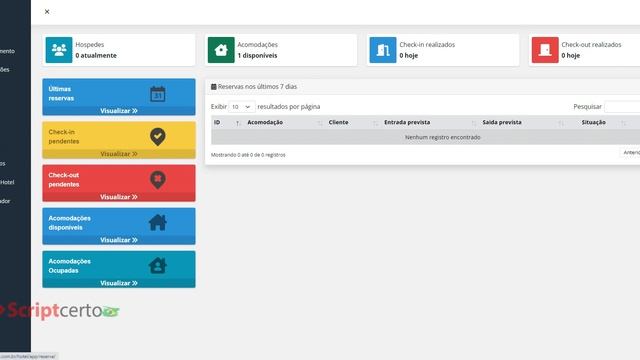640x360 pixels.
Task: Open Visualizar under Acomodações disponíveis
Action: [x=119, y=240]
